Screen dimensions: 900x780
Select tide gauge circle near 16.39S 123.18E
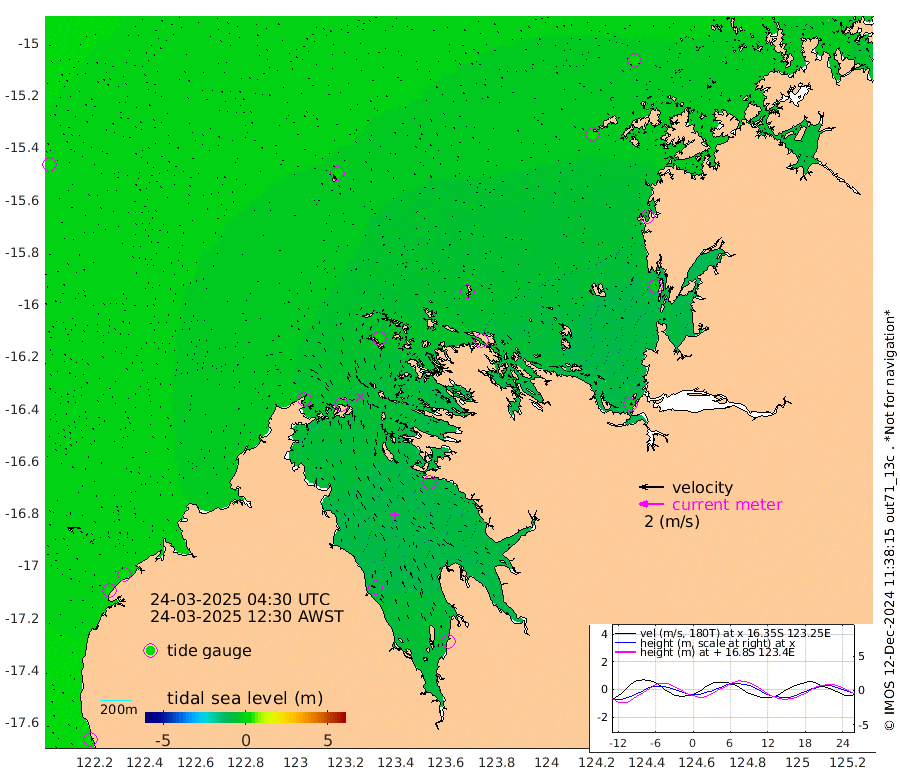[x=342, y=406]
